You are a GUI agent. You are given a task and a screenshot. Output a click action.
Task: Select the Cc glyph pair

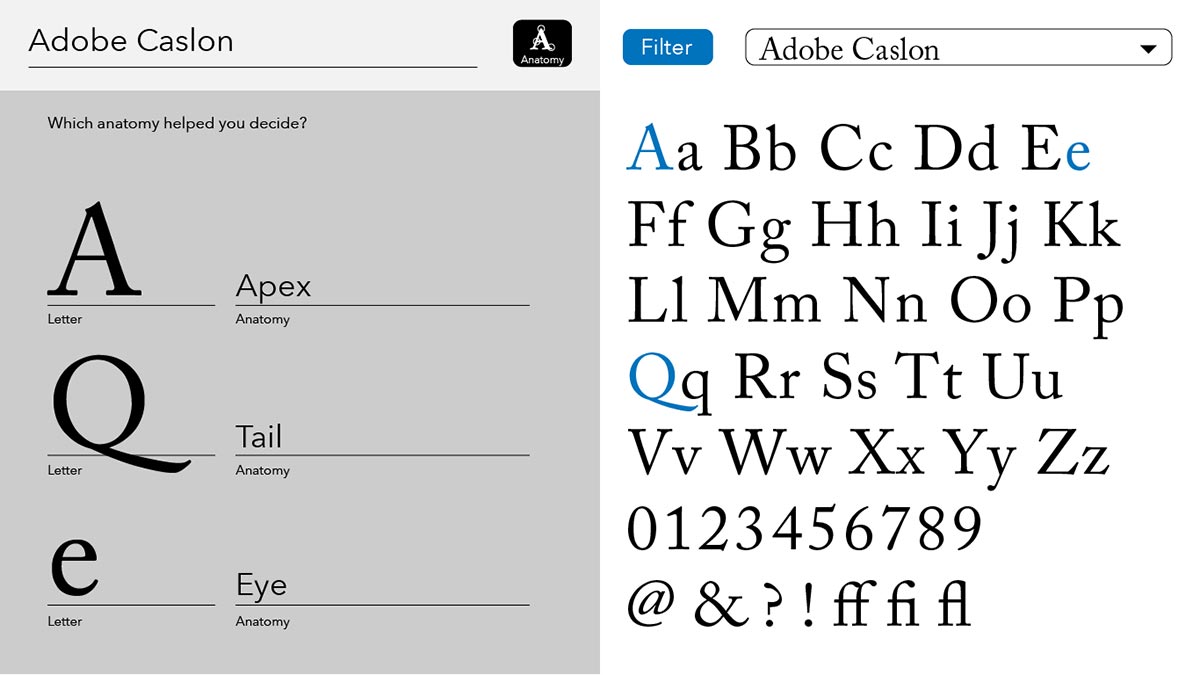pos(856,148)
